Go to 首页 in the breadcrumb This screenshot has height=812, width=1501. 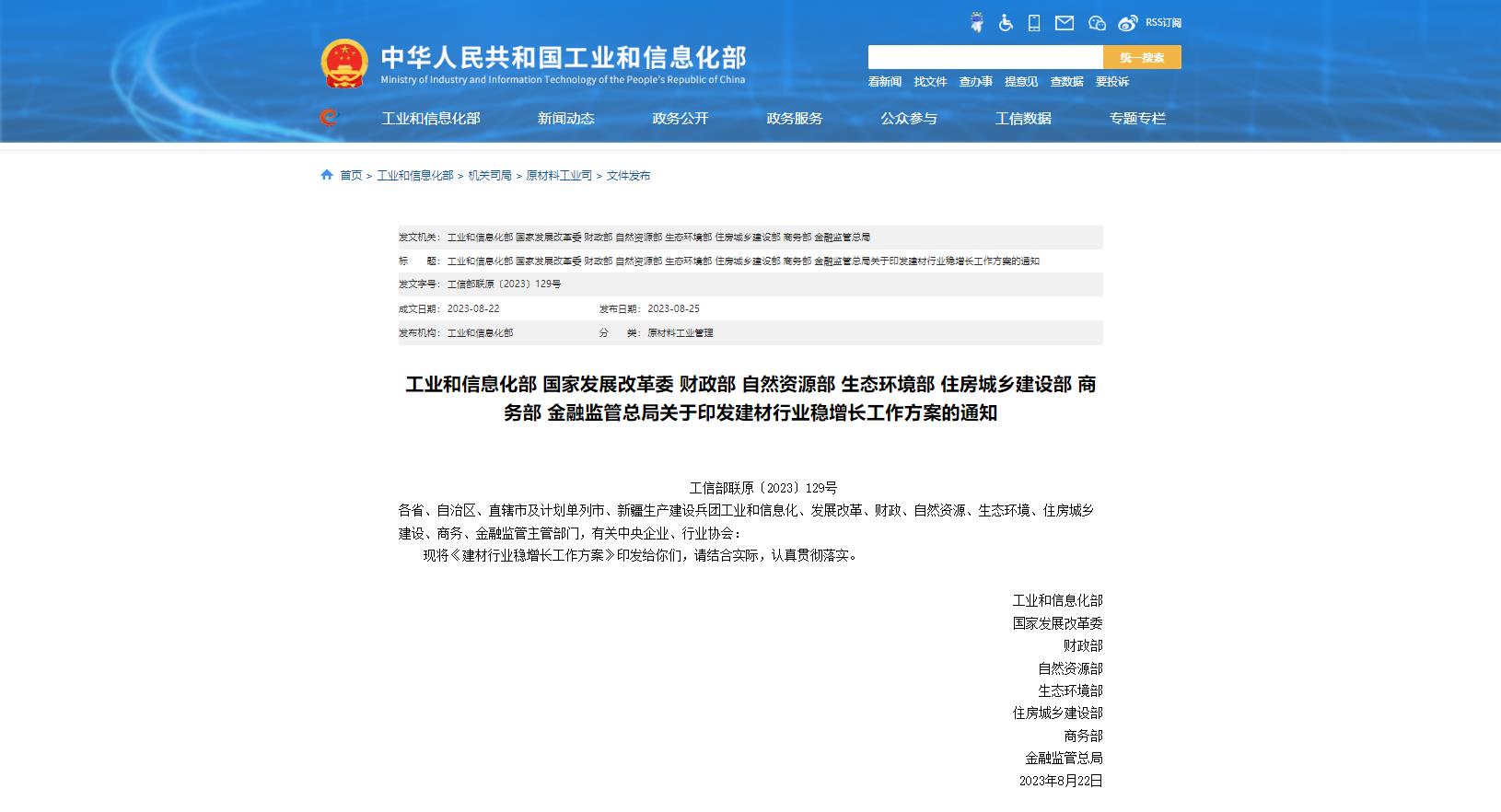pyautogui.click(x=351, y=176)
